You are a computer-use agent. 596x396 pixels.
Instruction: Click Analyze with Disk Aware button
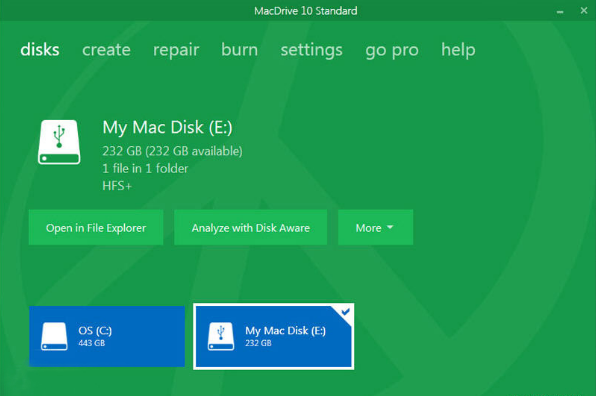(250, 227)
